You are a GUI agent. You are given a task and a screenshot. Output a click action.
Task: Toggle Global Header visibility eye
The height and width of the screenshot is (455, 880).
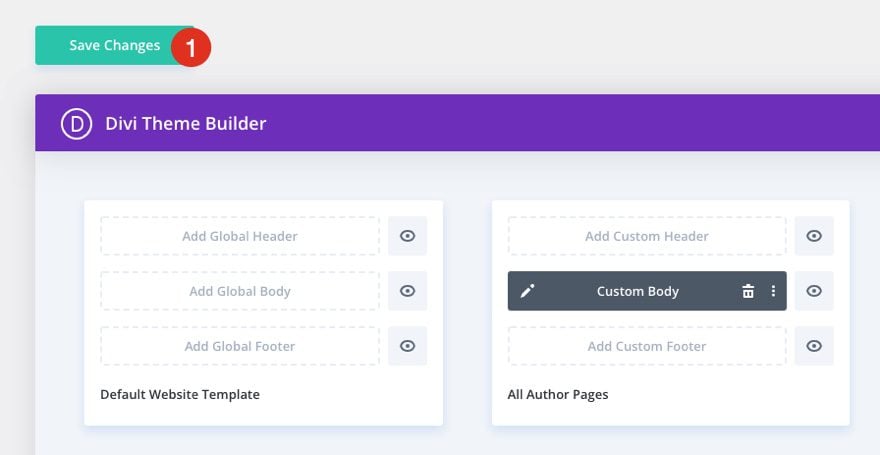pos(407,236)
